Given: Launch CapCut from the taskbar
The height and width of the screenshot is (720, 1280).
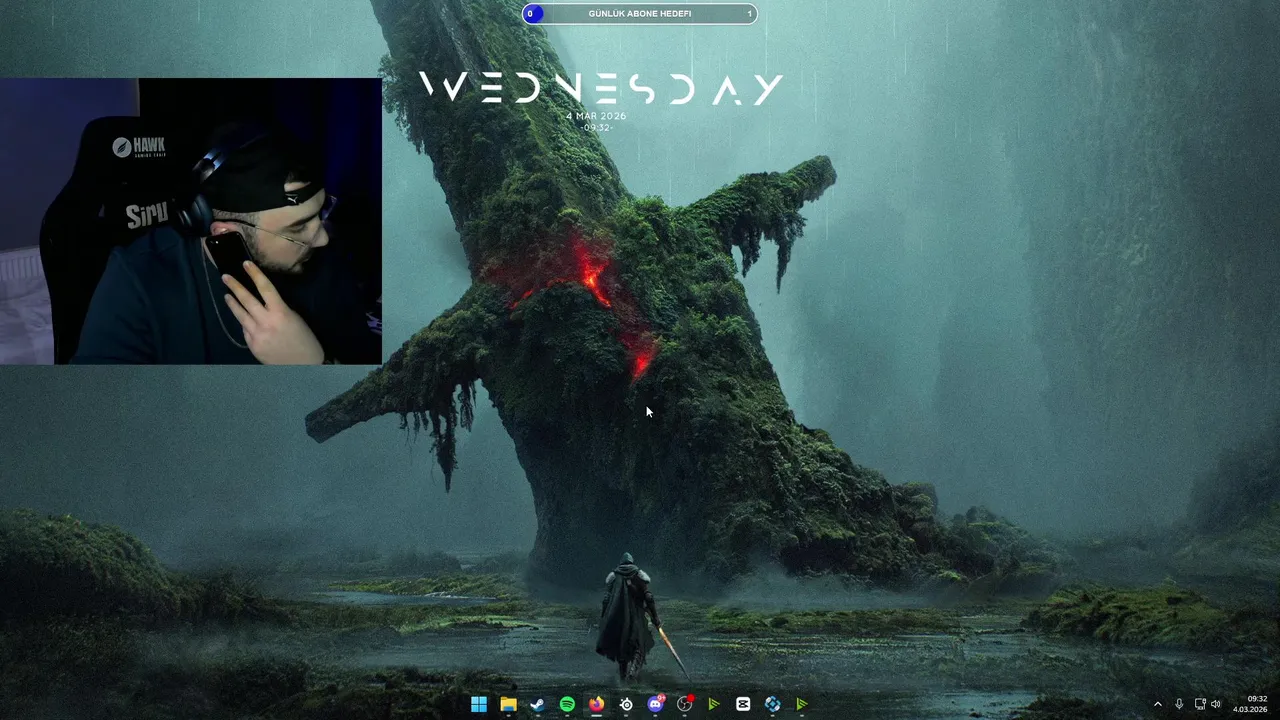Looking at the screenshot, I should tap(743, 704).
